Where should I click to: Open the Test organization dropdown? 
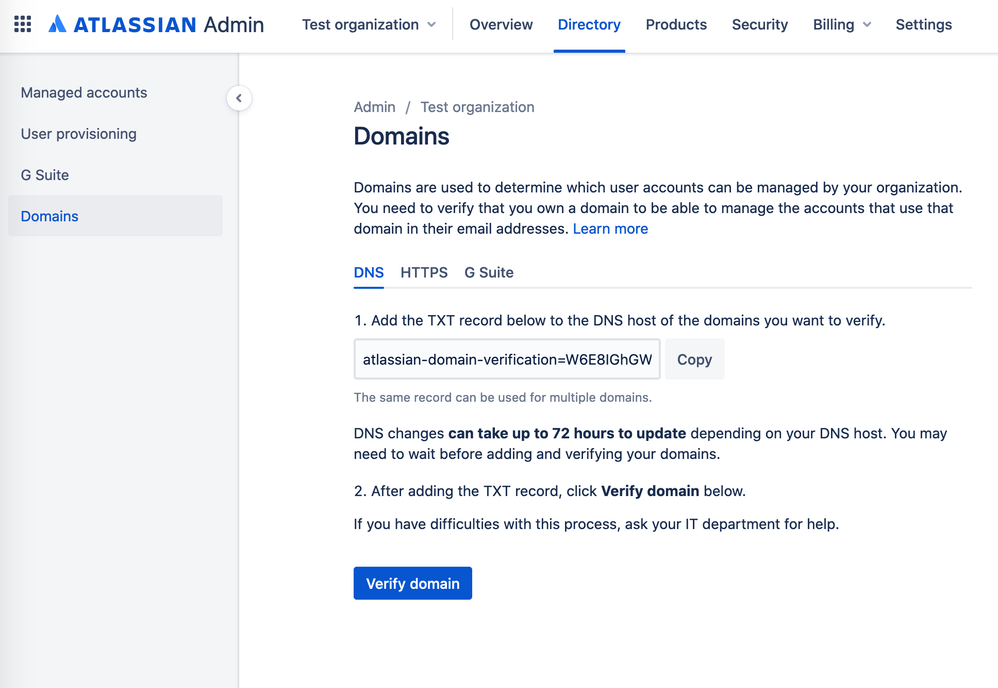[369, 24]
